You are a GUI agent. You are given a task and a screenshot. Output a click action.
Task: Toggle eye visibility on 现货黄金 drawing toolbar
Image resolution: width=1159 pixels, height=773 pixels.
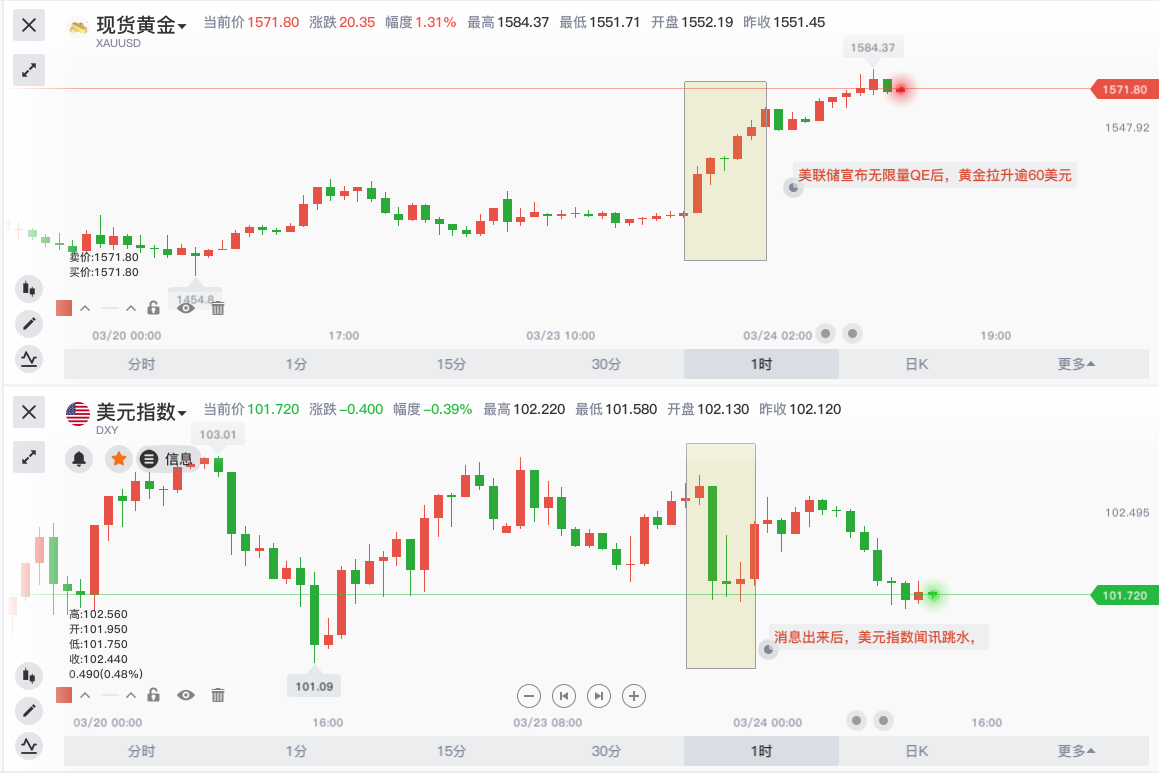tap(186, 308)
